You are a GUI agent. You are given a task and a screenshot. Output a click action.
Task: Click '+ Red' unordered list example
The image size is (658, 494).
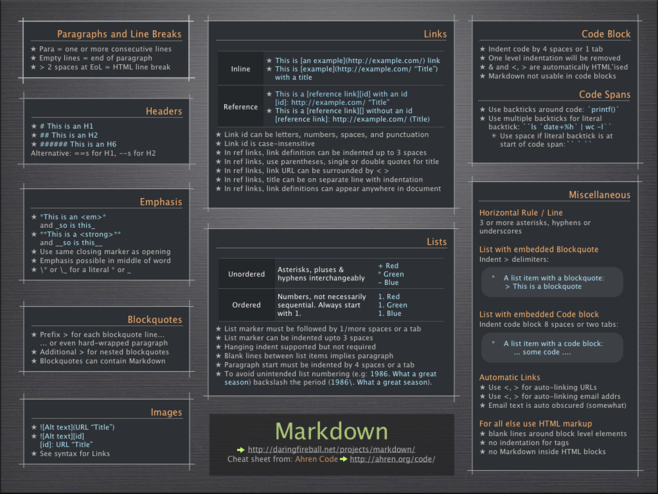[x=388, y=266]
